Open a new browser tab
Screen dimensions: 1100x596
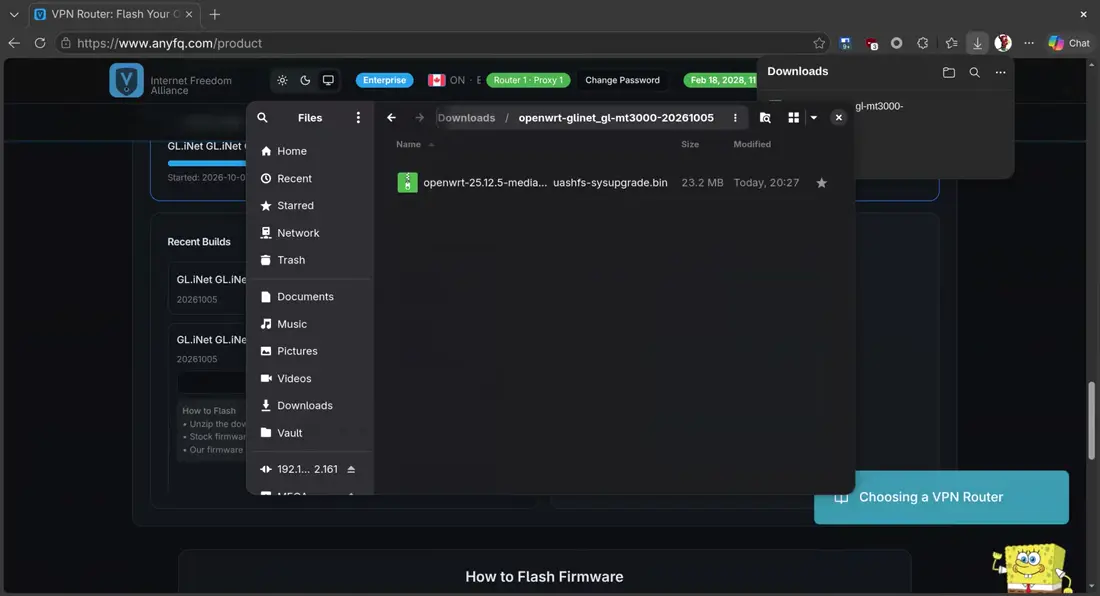click(x=215, y=14)
